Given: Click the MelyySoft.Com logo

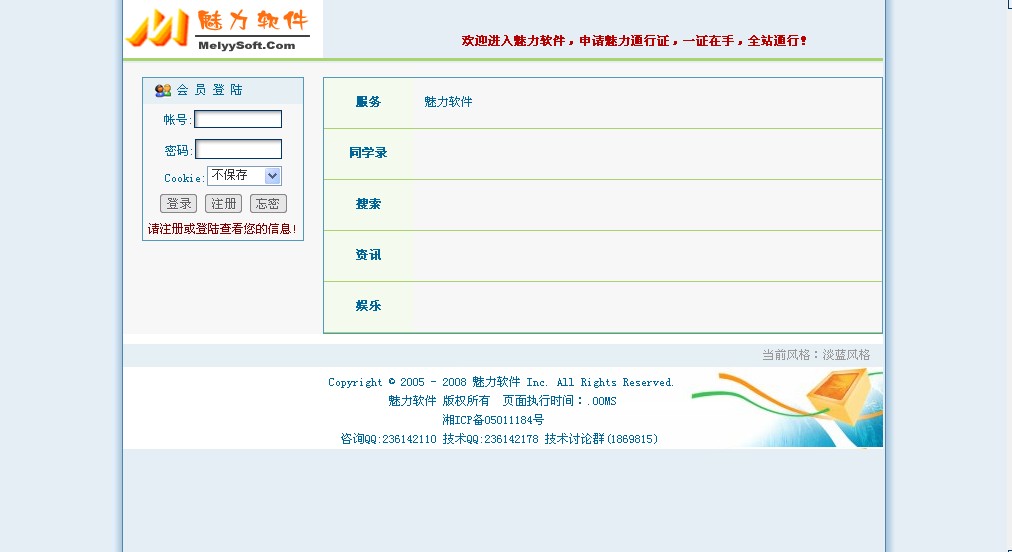Looking at the screenshot, I should 223,28.
